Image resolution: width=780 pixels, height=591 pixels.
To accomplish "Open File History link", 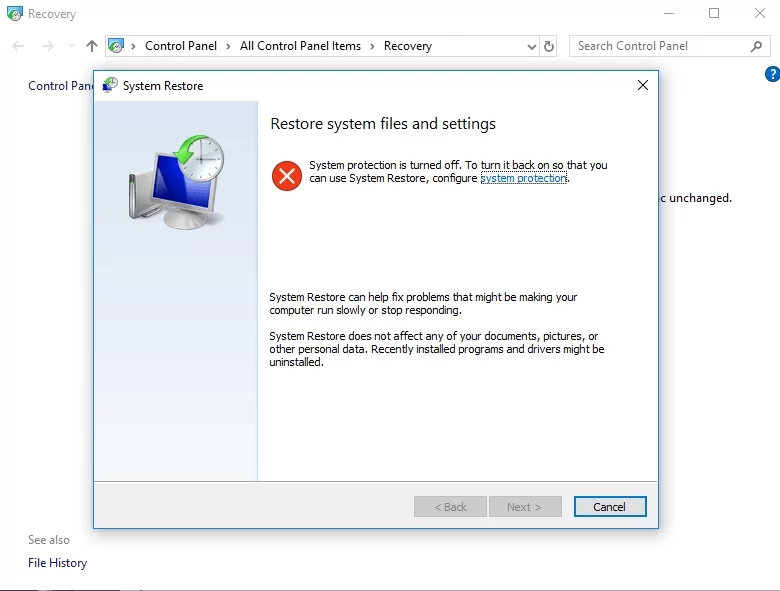I will [x=57, y=563].
